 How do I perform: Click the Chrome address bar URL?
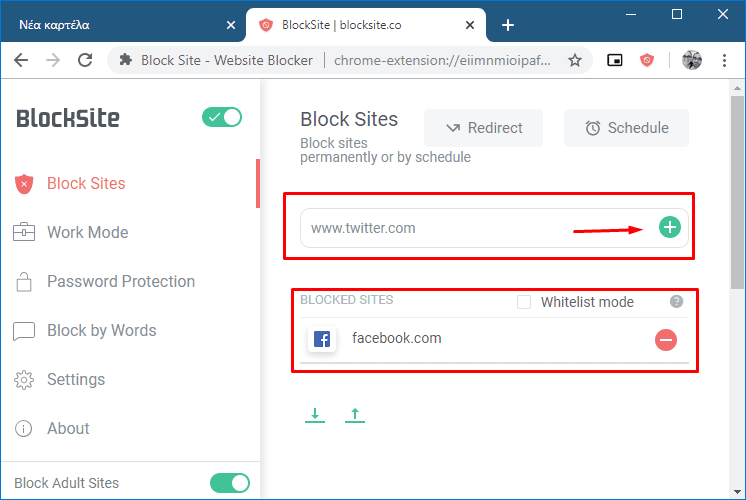[x=442, y=60]
